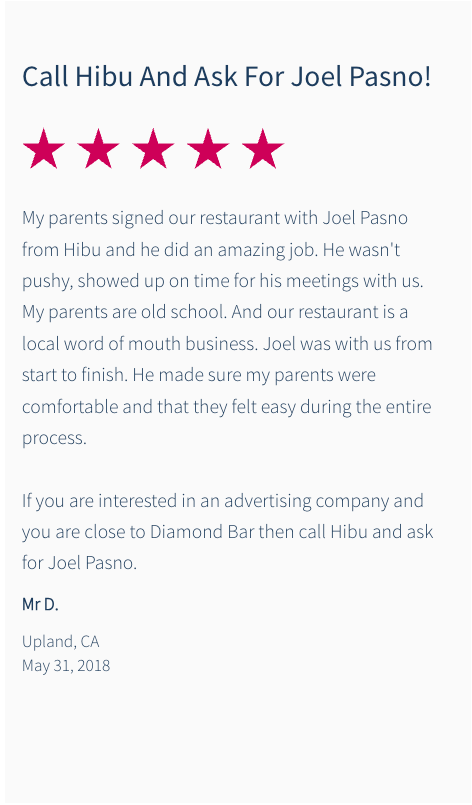This screenshot has height=805, width=472.
Task: Click the first pink rating star
Action: tap(44, 148)
